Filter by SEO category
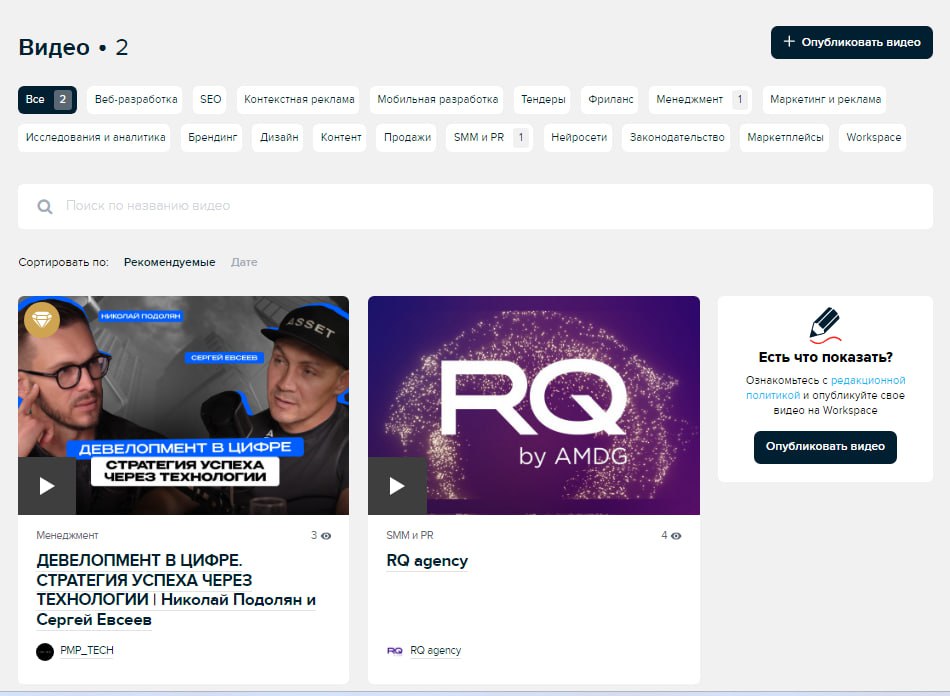The height and width of the screenshot is (696, 950). click(x=210, y=99)
